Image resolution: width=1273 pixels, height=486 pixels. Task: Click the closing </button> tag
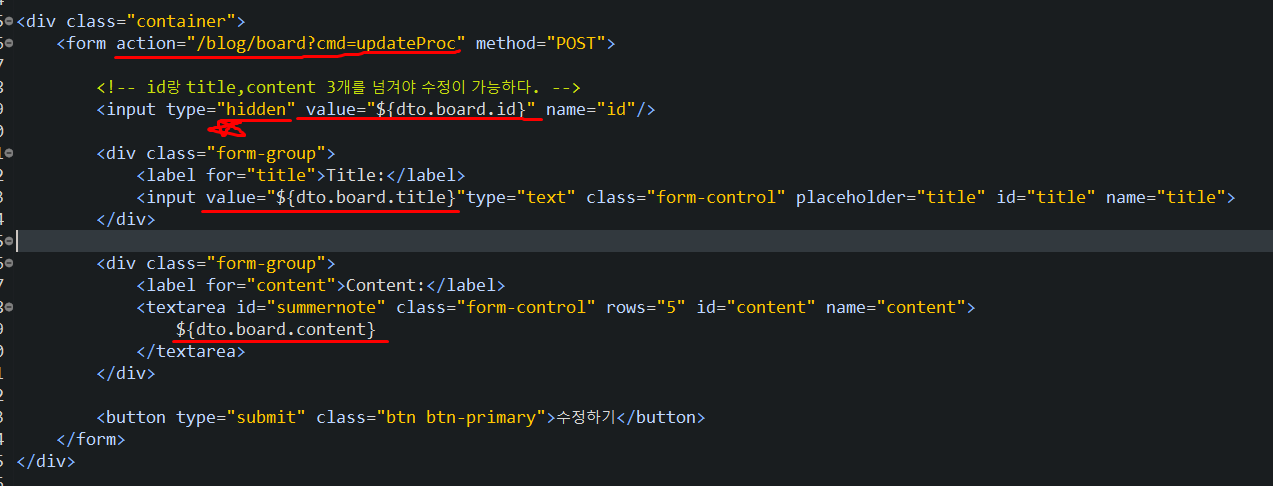661,417
